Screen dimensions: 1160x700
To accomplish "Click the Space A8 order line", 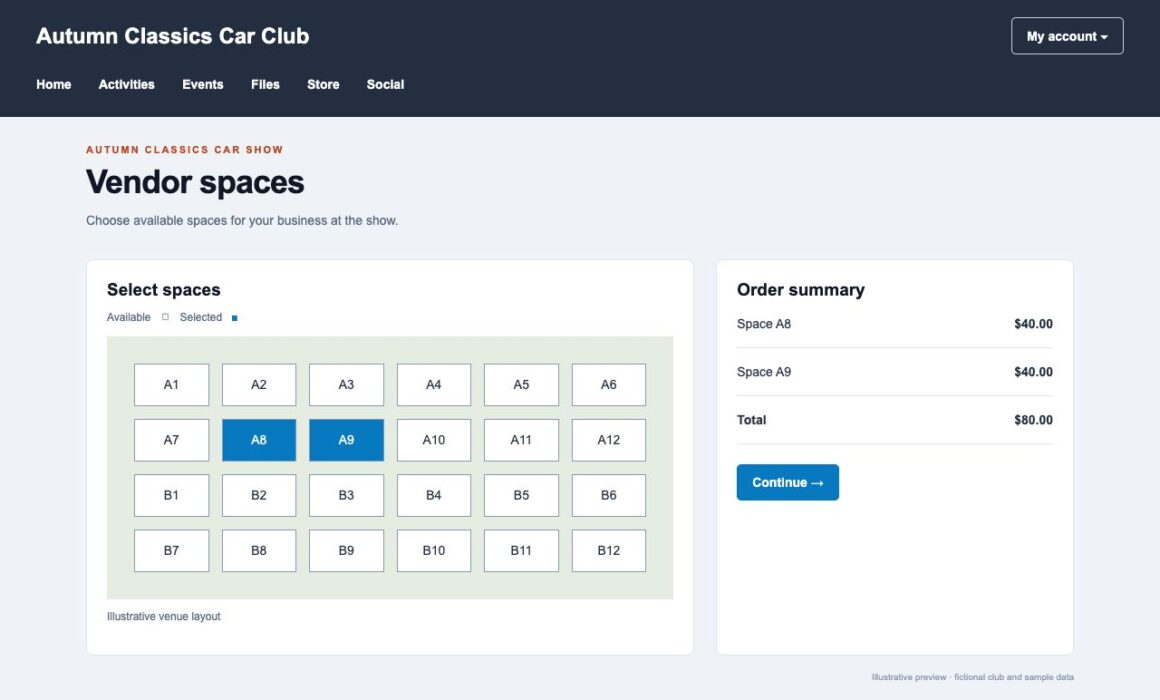I will click(894, 324).
